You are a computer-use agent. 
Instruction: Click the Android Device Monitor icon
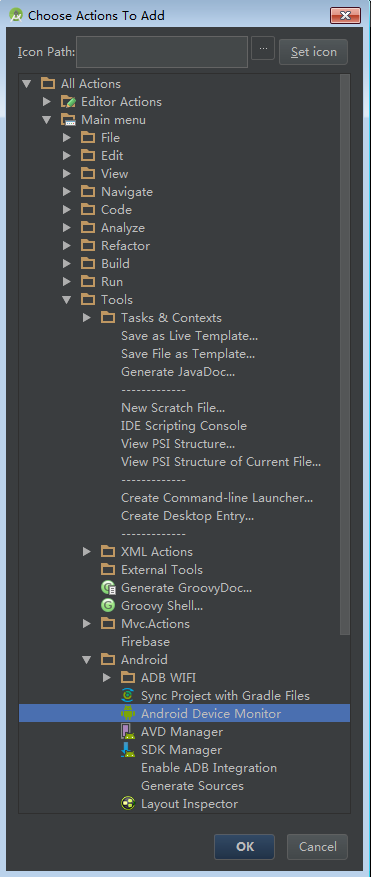click(x=128, y=713)
